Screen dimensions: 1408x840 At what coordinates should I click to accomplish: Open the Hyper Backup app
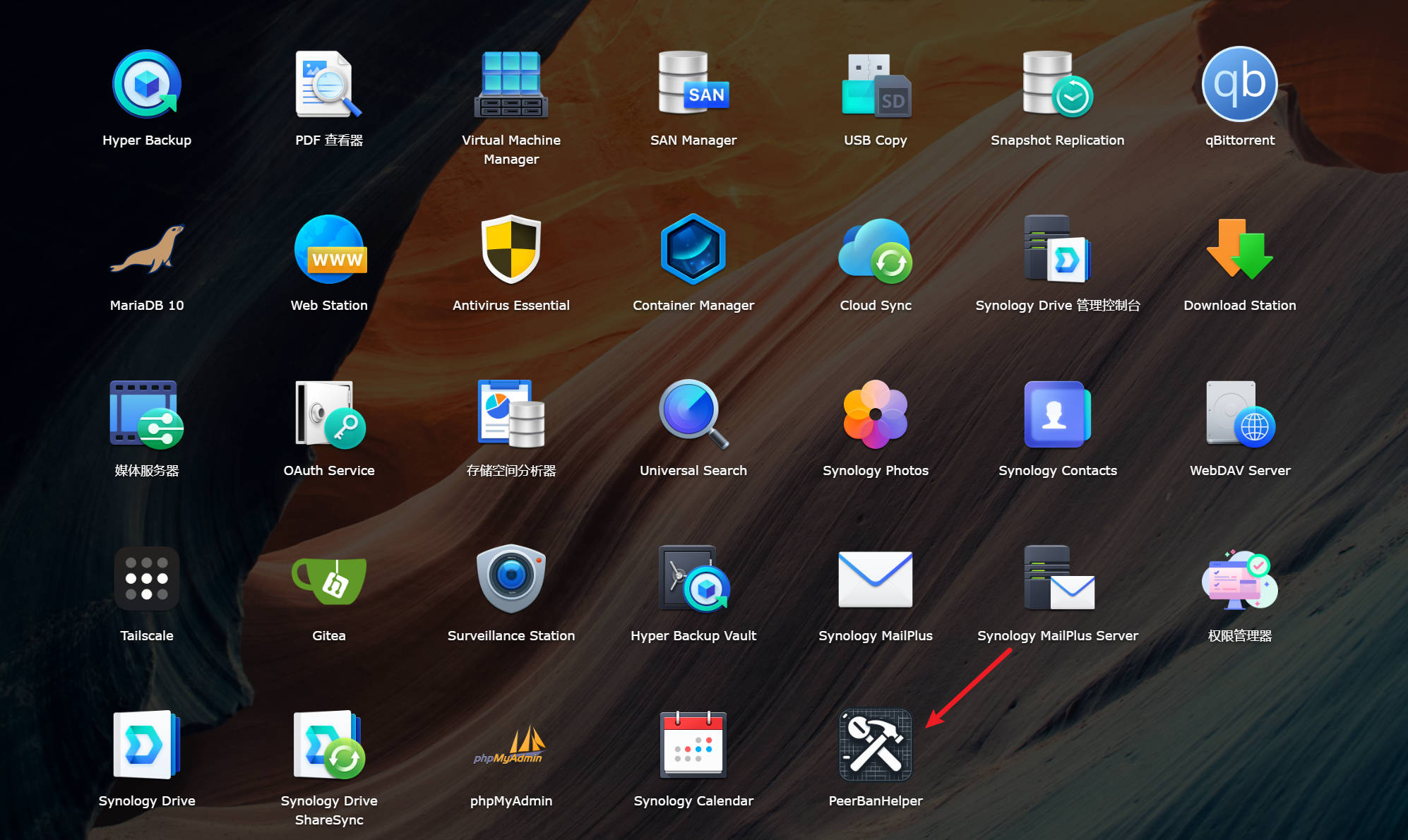click(147, 85)
